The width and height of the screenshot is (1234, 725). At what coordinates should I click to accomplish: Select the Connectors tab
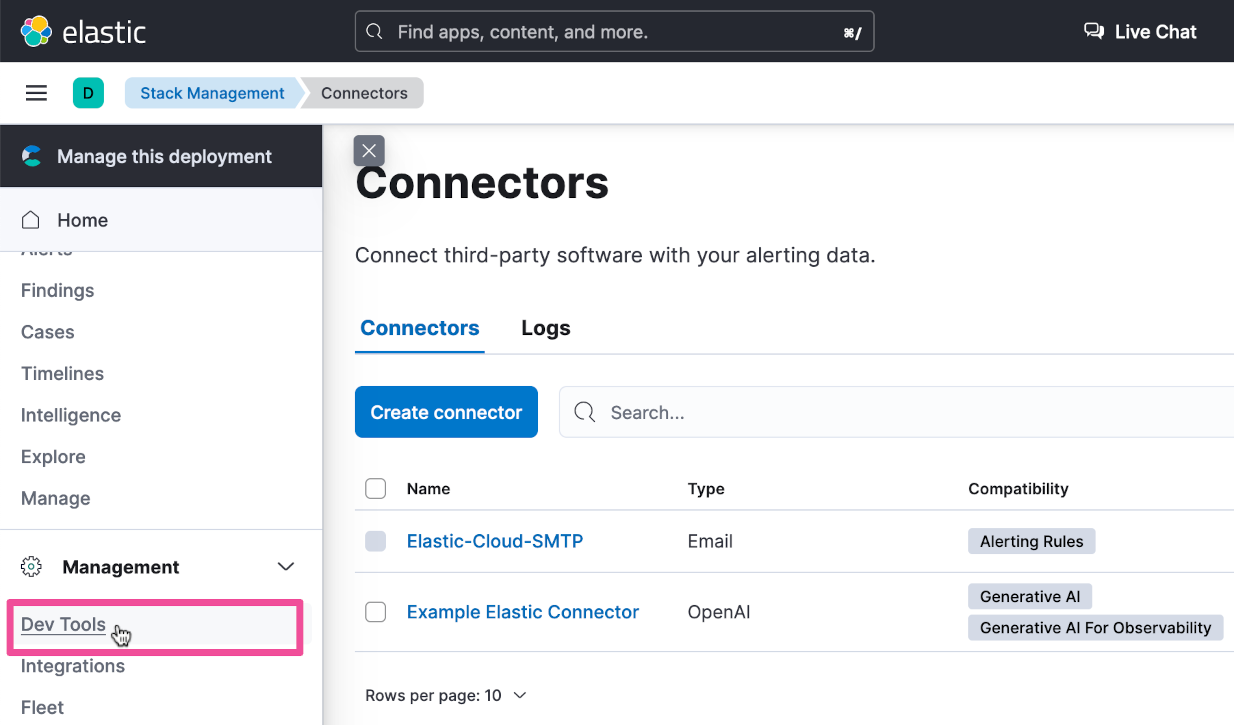click(x=419, y=328)
